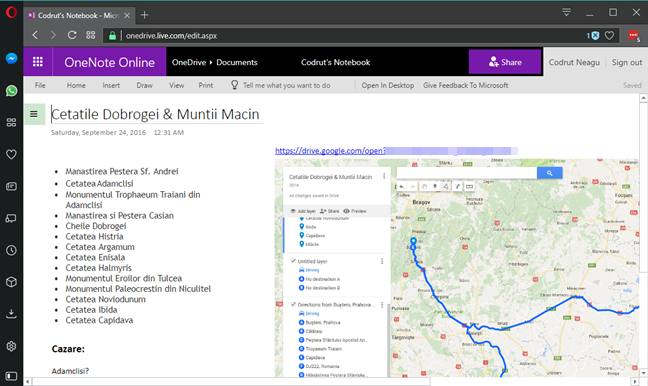Reload the current page

[72, 35]
